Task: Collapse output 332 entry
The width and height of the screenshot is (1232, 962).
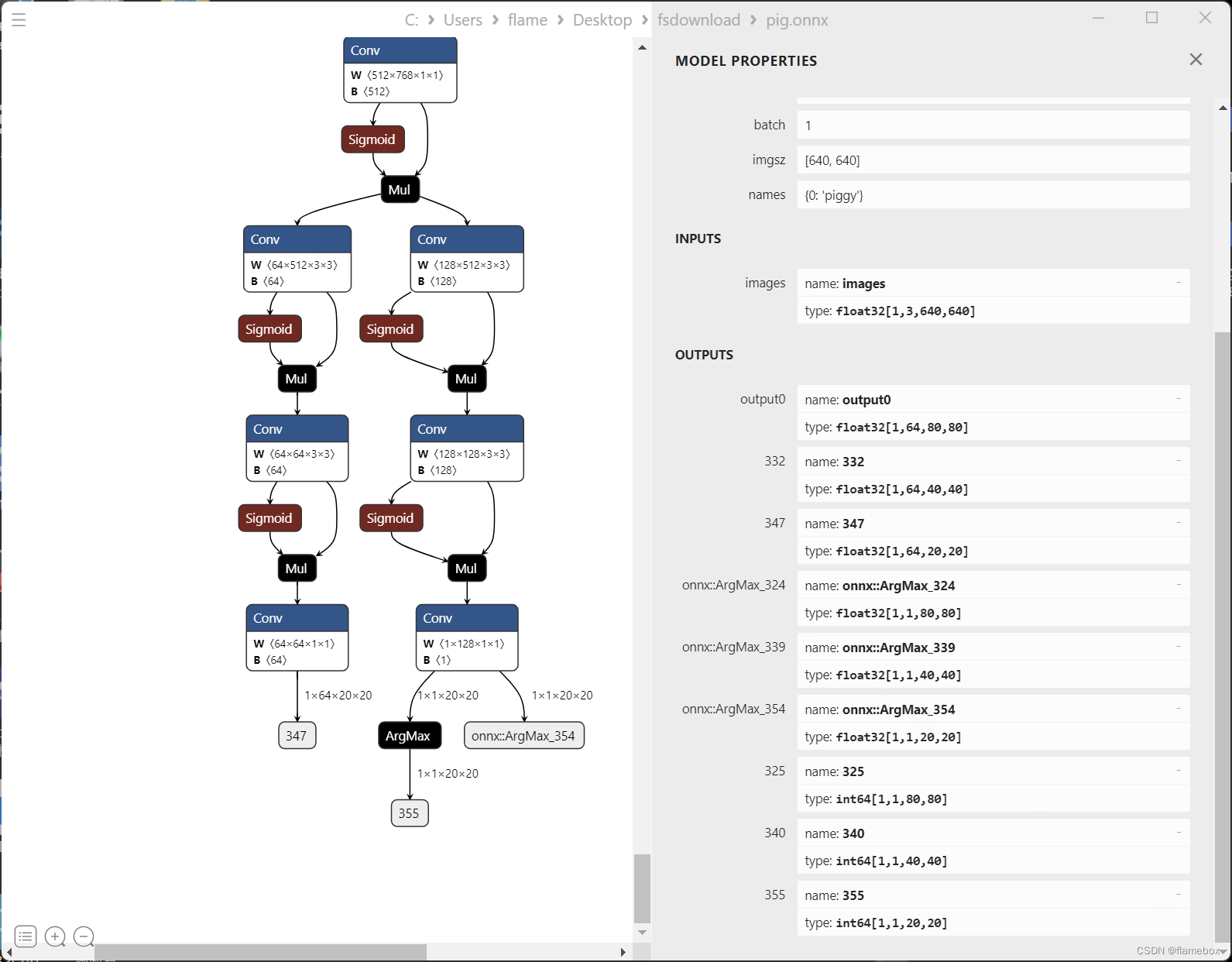Action: (1179, 461)
